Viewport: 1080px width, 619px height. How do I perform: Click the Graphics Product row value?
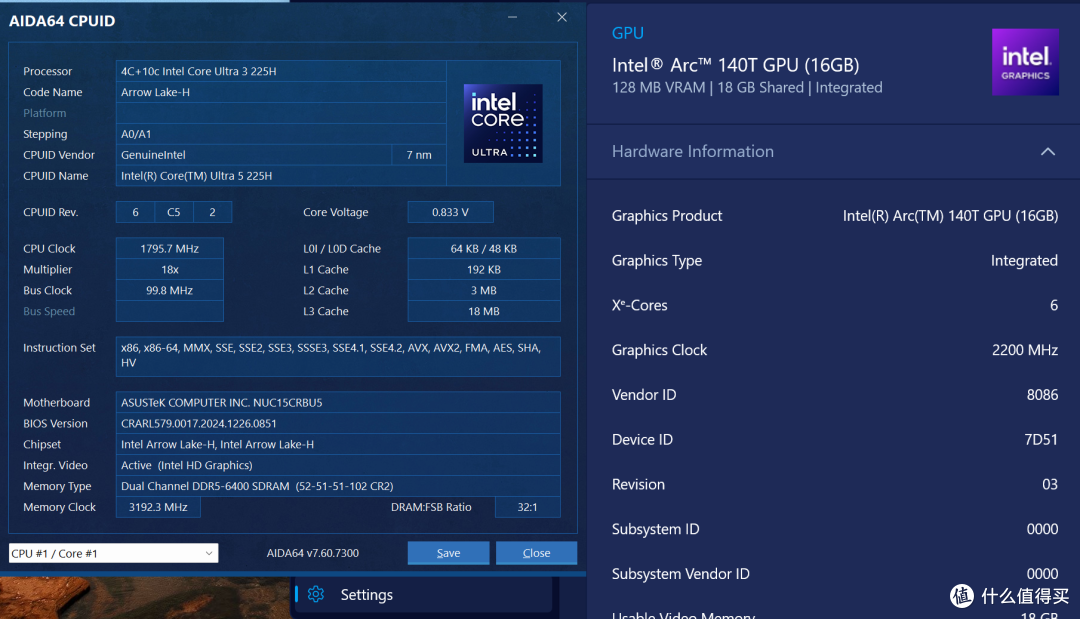(951, 216)
